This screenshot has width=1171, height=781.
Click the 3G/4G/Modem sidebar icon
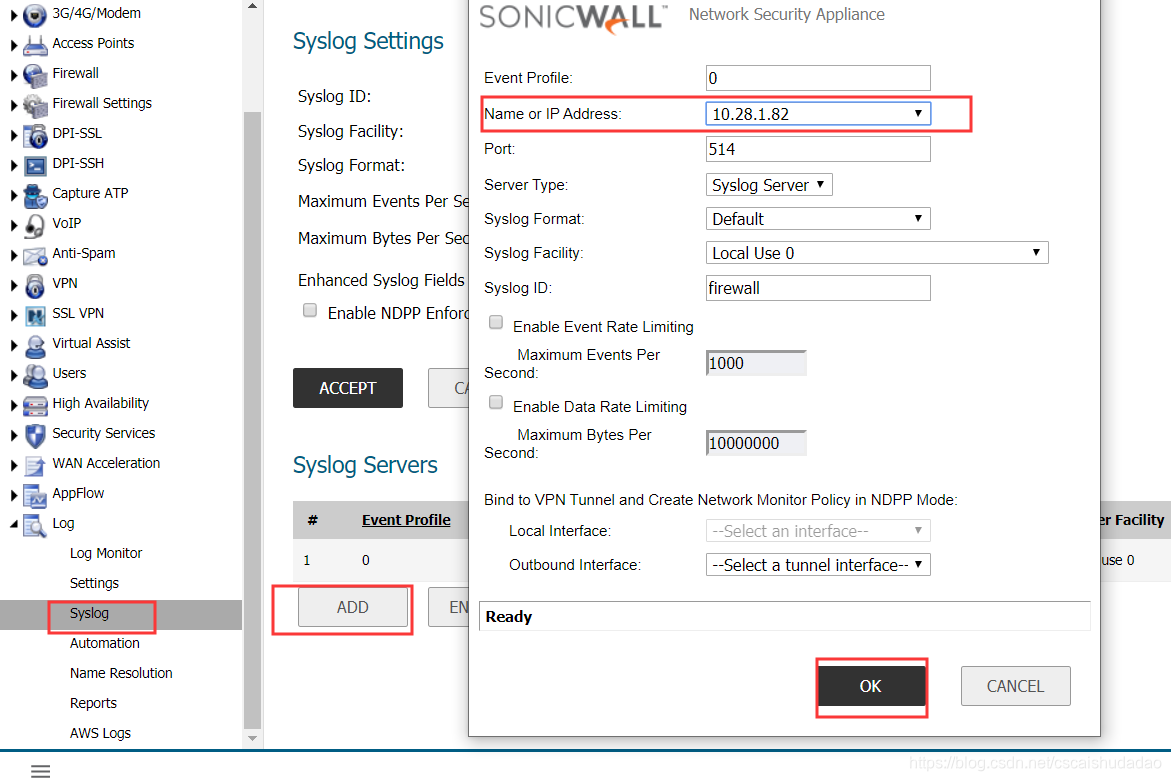tap(34, 14)
